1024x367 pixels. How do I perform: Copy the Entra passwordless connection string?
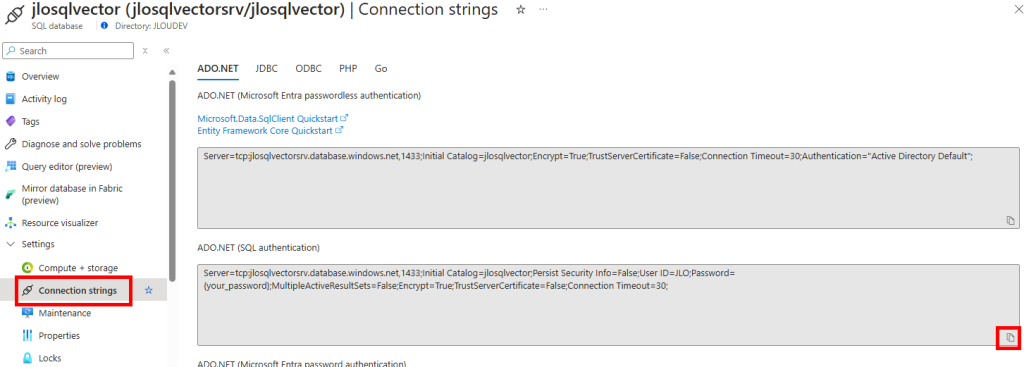[x=1010, y=221]
